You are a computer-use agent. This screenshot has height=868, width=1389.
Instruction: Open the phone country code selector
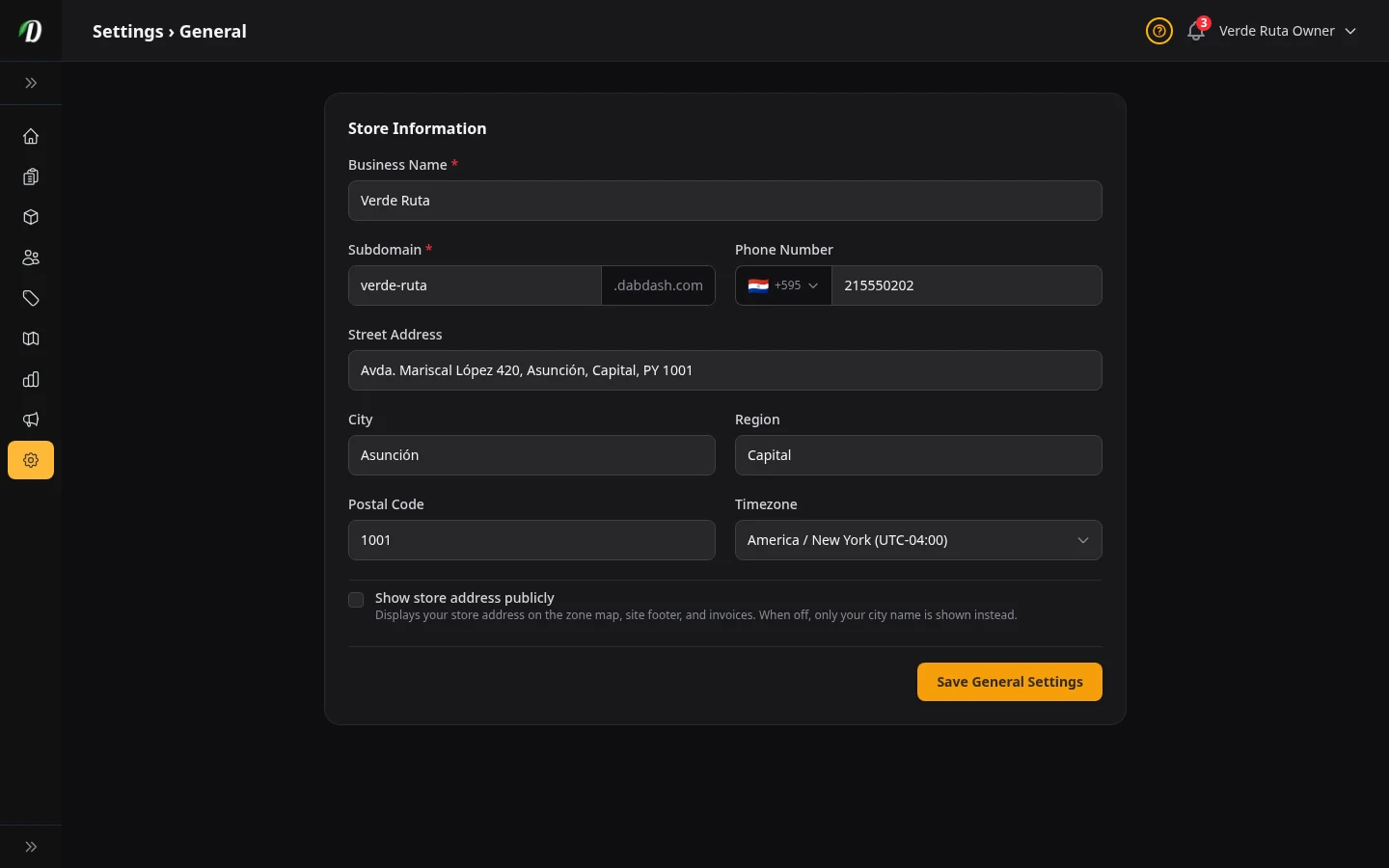click(782, 285)
